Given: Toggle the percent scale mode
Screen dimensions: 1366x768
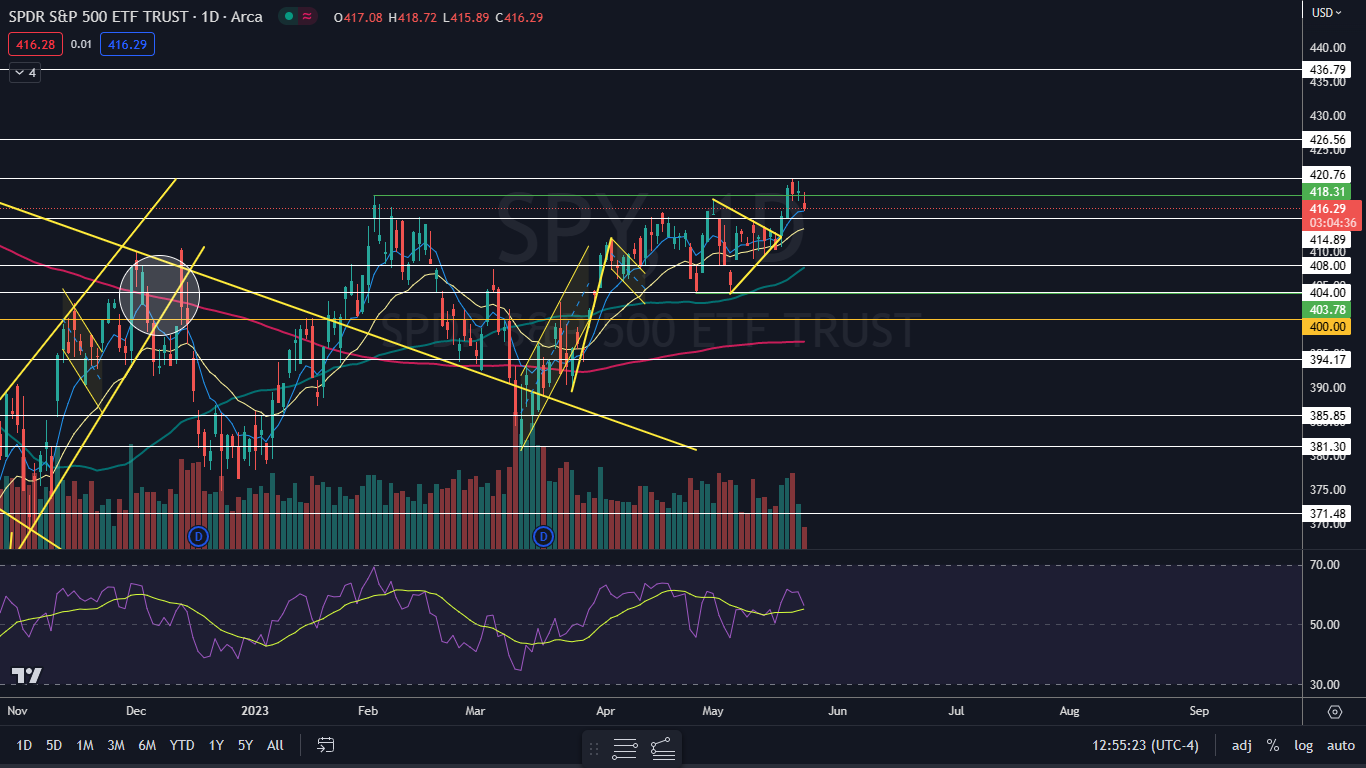Looking at the screenshot, I should click(1273, 745).
